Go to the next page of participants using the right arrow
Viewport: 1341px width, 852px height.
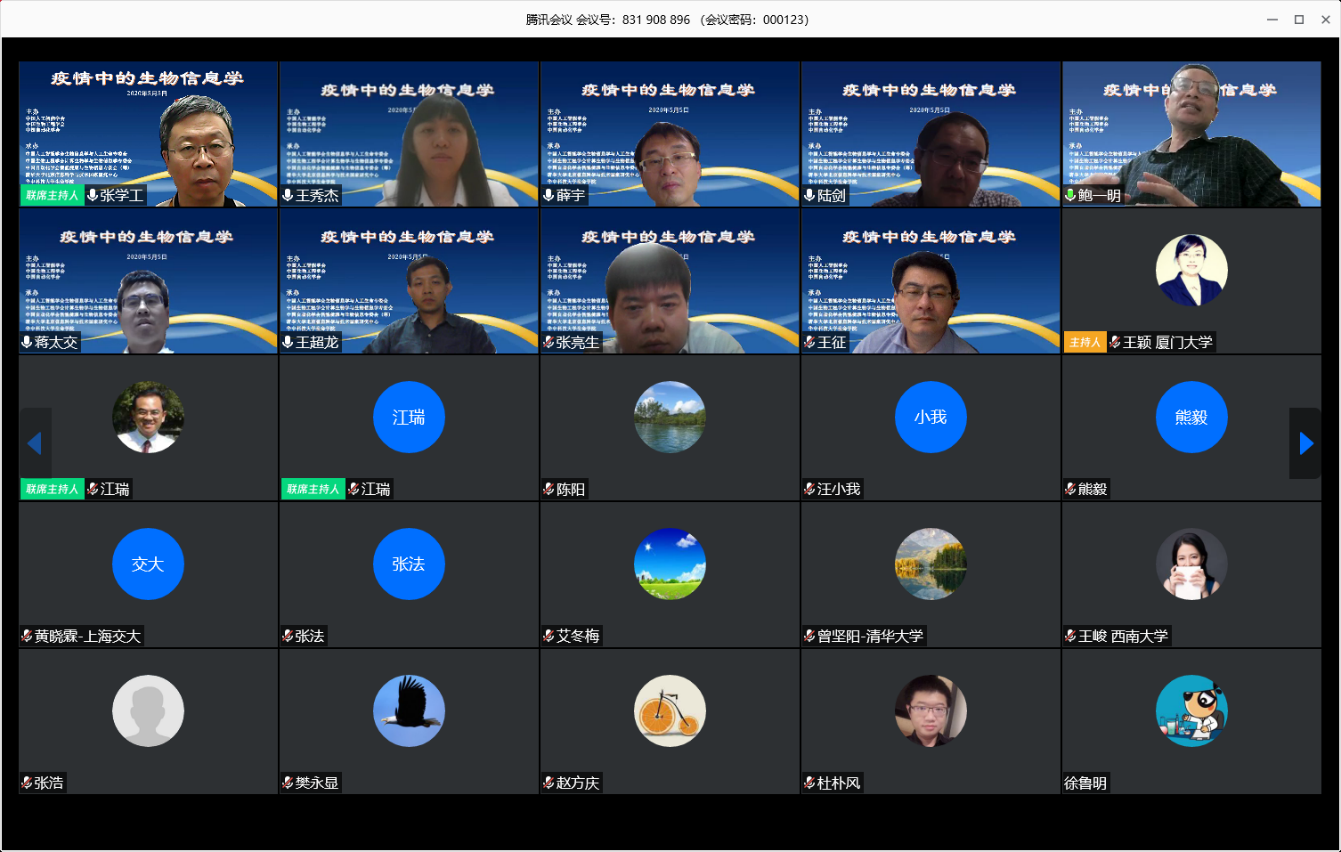point(1305,443)
